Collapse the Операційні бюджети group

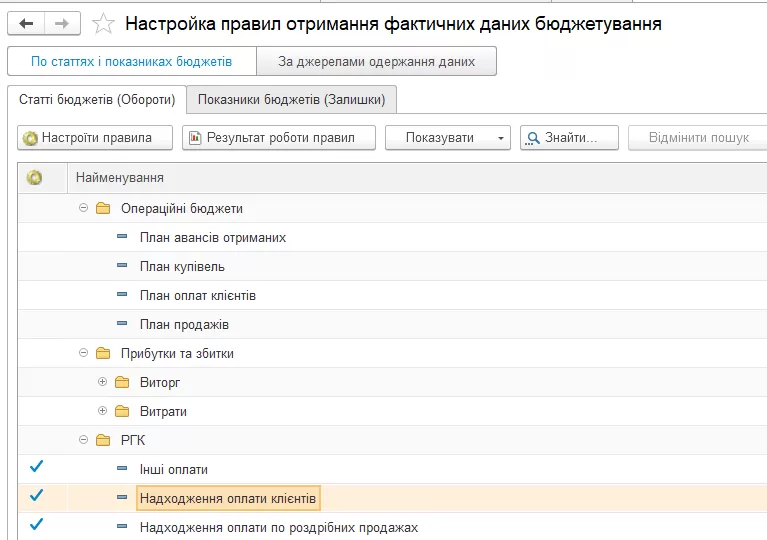click(x=83, y=208)
